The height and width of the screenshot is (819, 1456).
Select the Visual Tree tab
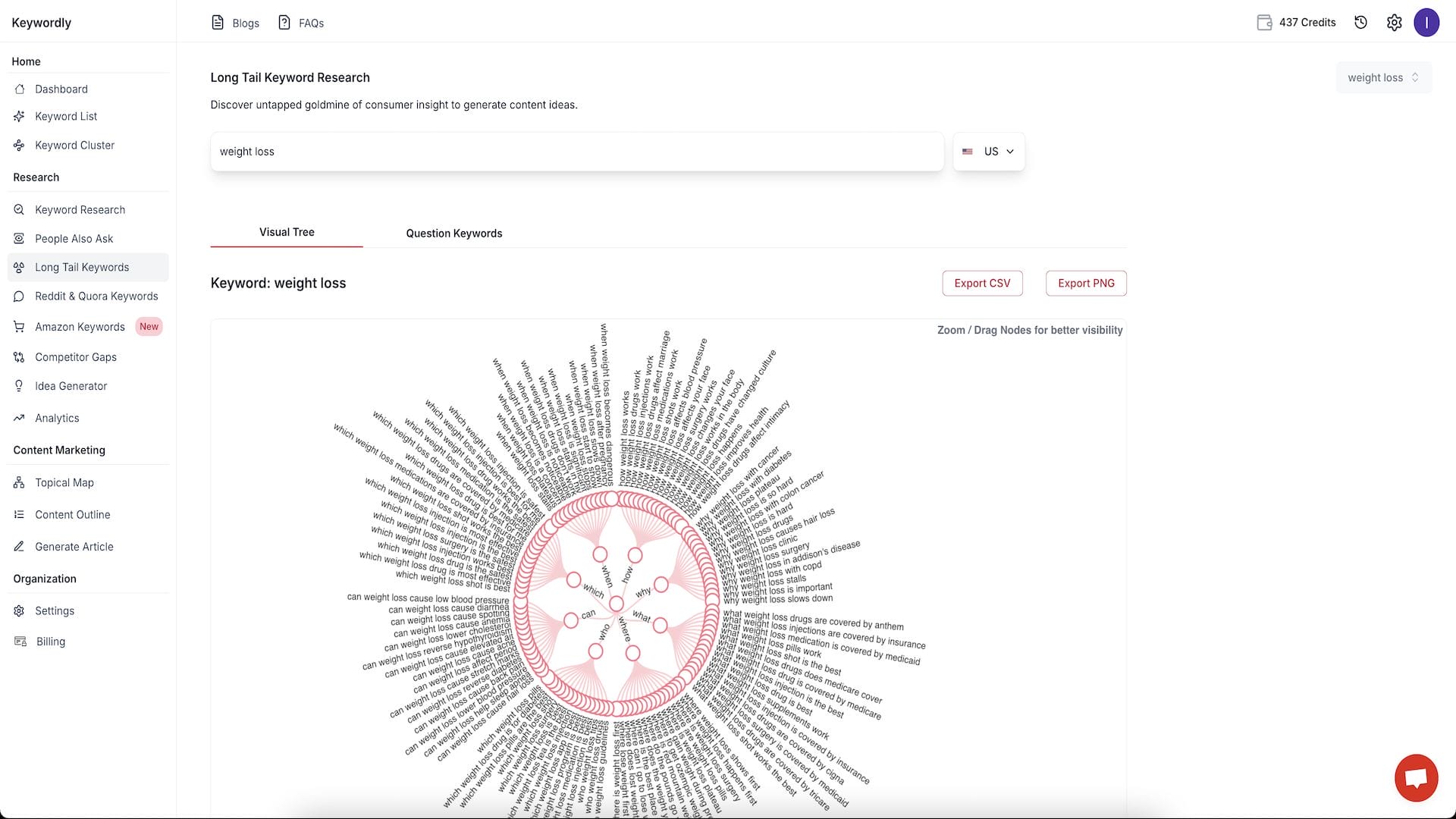tap(287, 232)
